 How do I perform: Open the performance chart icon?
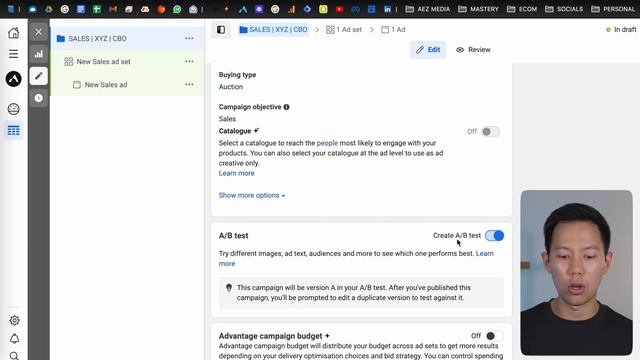pos(39,54)
